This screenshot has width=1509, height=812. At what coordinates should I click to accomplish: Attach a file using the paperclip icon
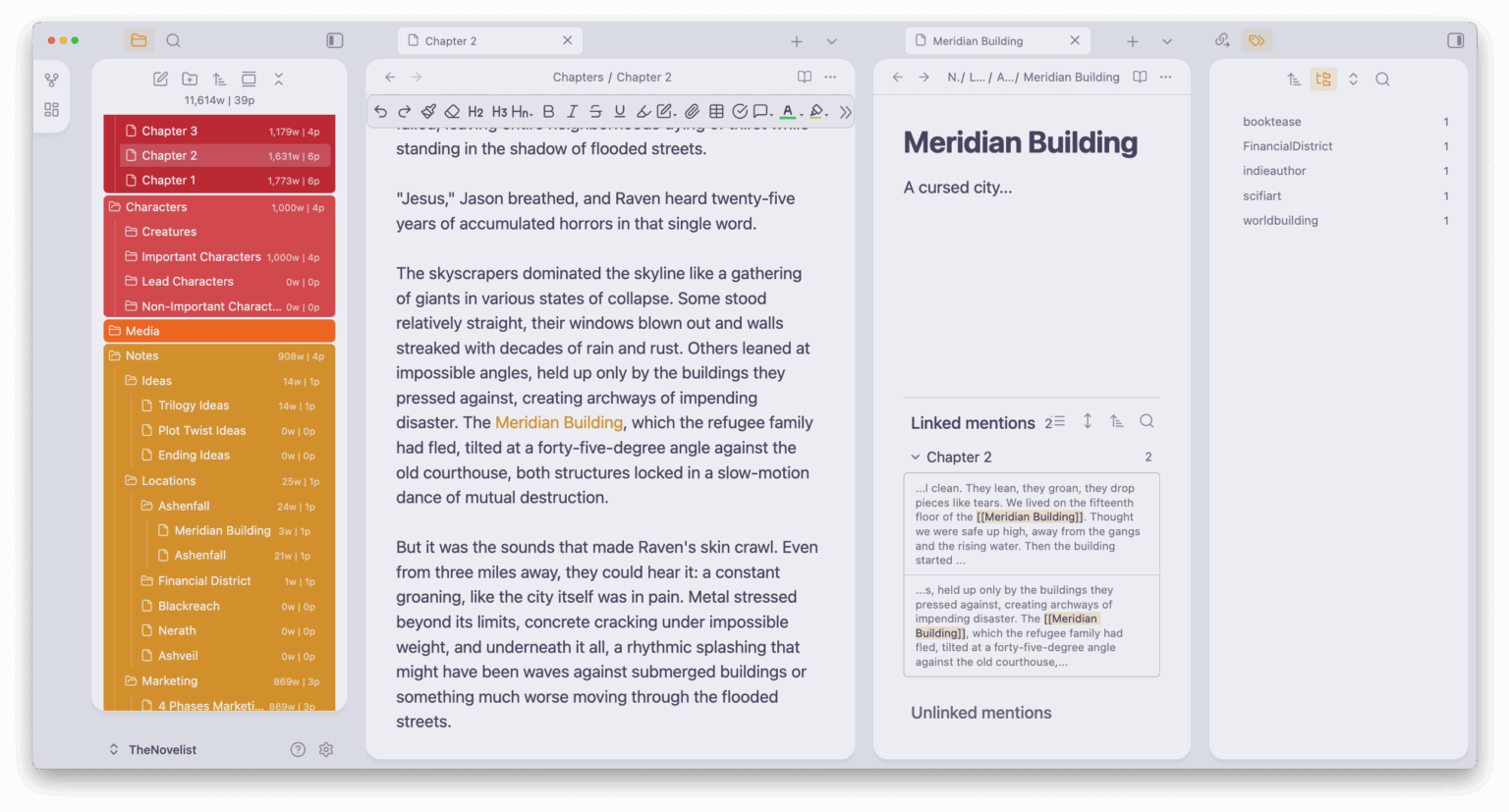692,111
